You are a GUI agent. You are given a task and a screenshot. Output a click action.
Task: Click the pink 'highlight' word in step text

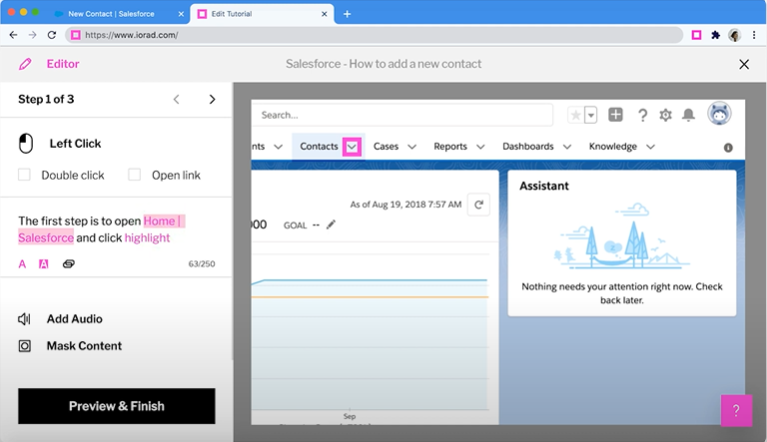click(x=147, y=238)
